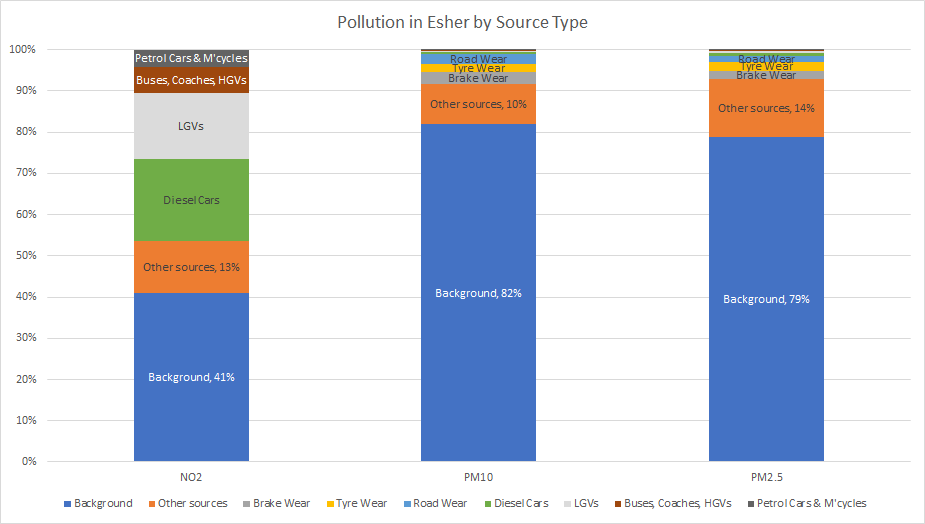This screenshot has height=524, width=925.
Task: Select the Brake Wear legend entry
Action: (281, 503)
